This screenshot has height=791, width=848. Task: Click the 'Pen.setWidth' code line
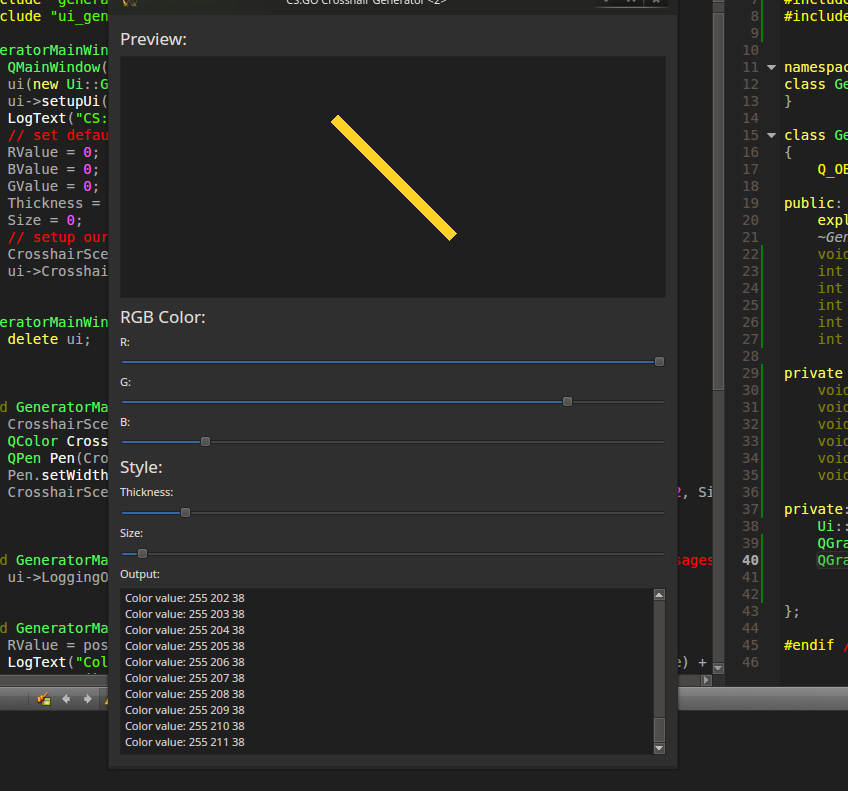58,475
